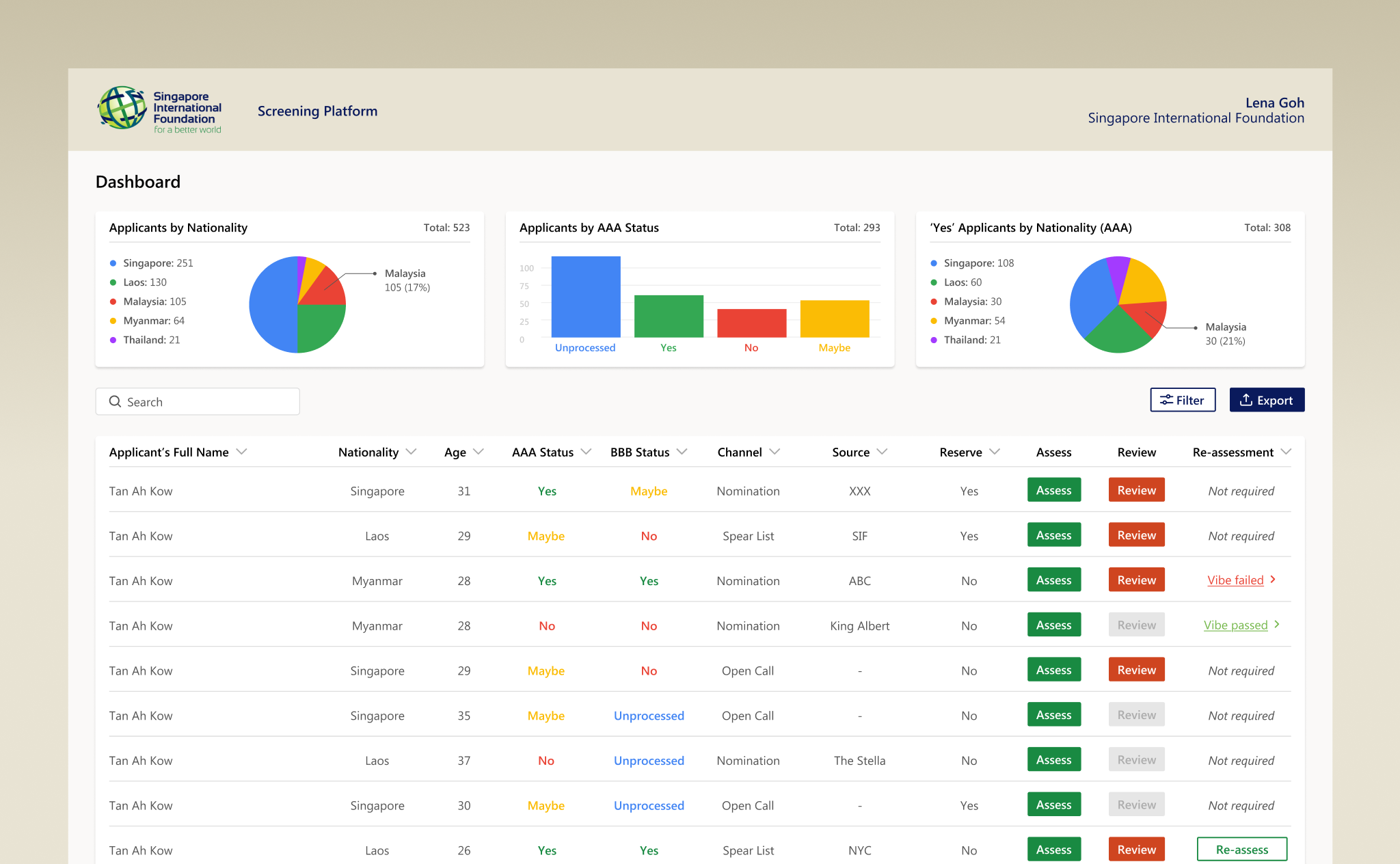Screen dimensions: 1400x864
Task: Open the Channel column filter chevron
Action: (775, 452)
